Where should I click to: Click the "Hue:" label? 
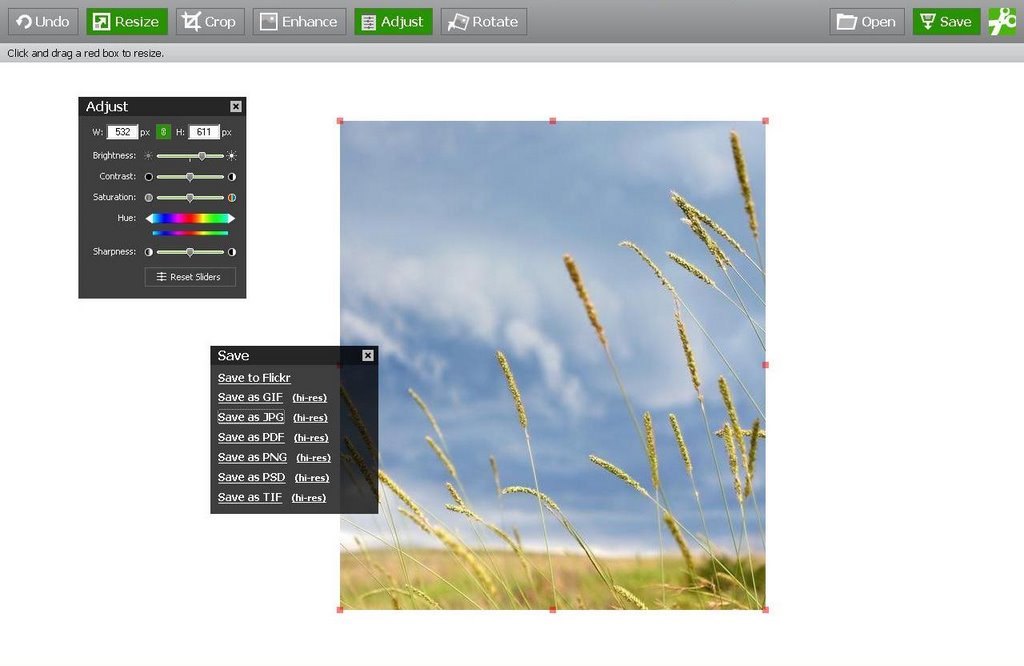coord(127,217)
